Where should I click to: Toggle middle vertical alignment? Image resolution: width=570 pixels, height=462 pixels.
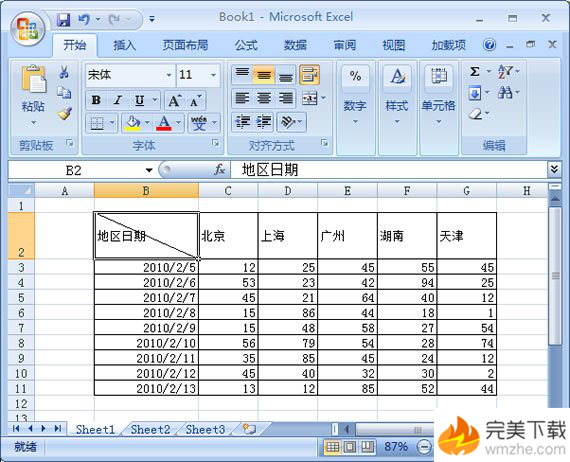pos(264,75)
